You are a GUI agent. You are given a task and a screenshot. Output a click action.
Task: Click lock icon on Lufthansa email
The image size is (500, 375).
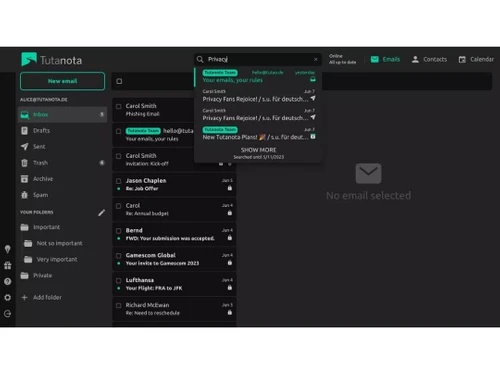[x=230, y=288]
